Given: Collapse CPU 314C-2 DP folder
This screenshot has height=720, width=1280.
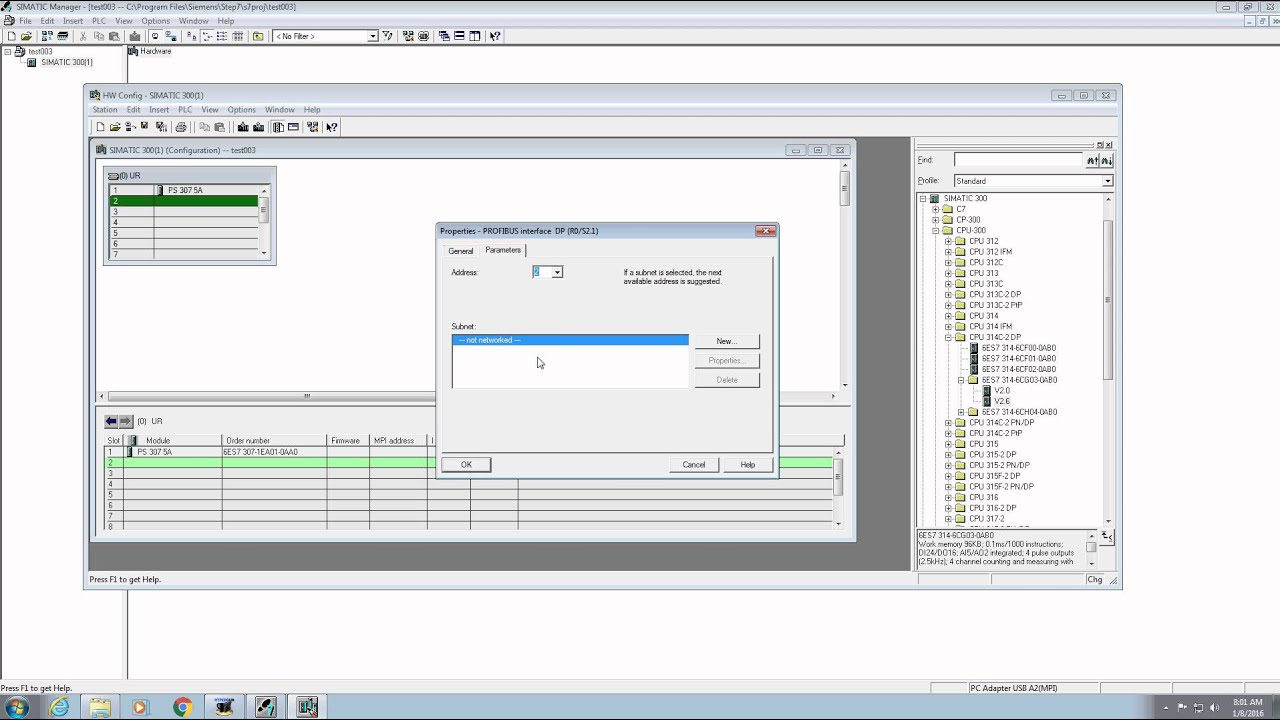Looking at the screenshot, I should pos(948,337).
